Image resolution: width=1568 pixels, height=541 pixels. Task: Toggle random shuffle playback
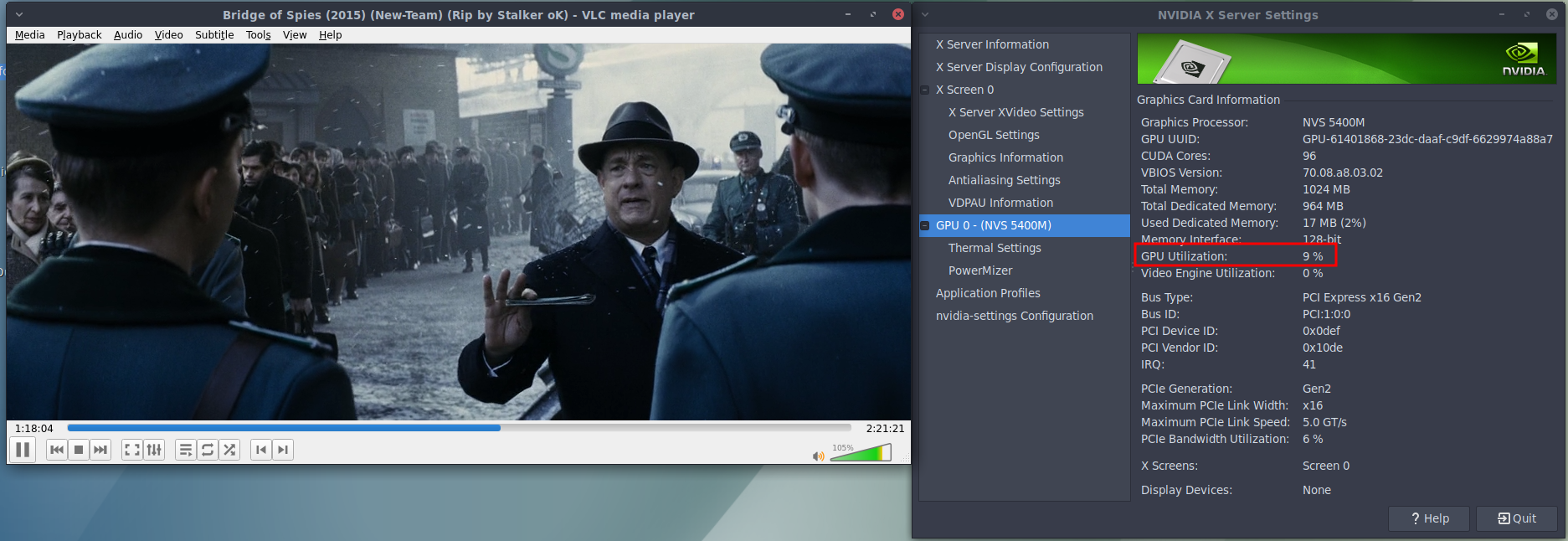tap(229, 450)
